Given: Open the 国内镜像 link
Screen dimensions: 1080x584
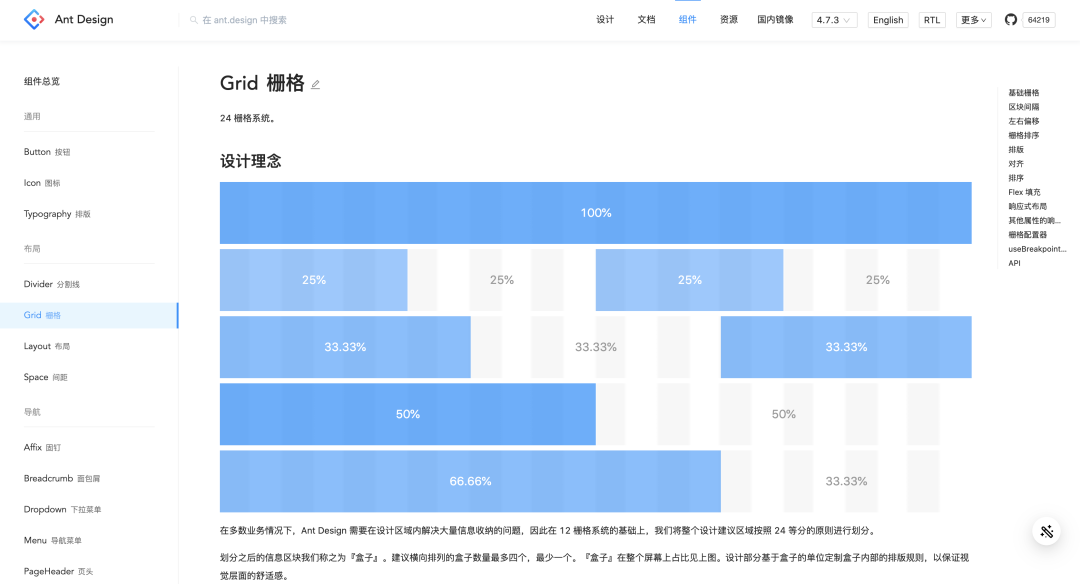Looking at the screenshot, I should point(775,20).
